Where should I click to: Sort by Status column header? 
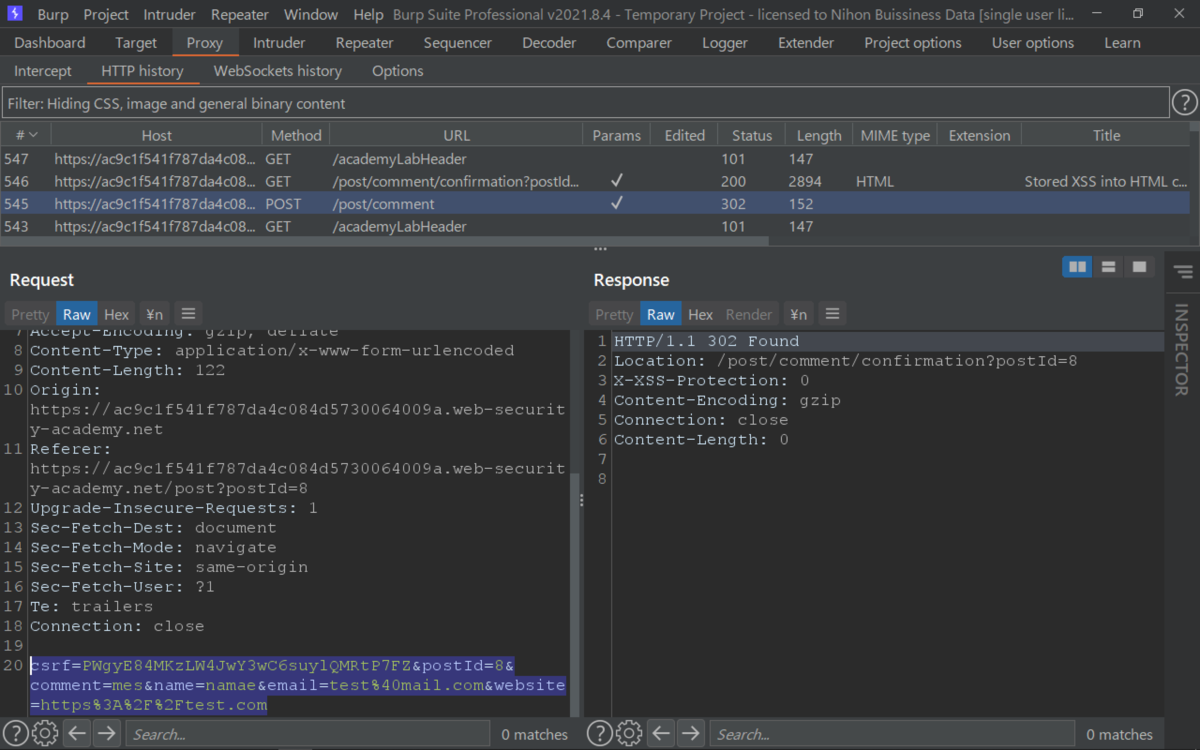[x=752, y=135]
